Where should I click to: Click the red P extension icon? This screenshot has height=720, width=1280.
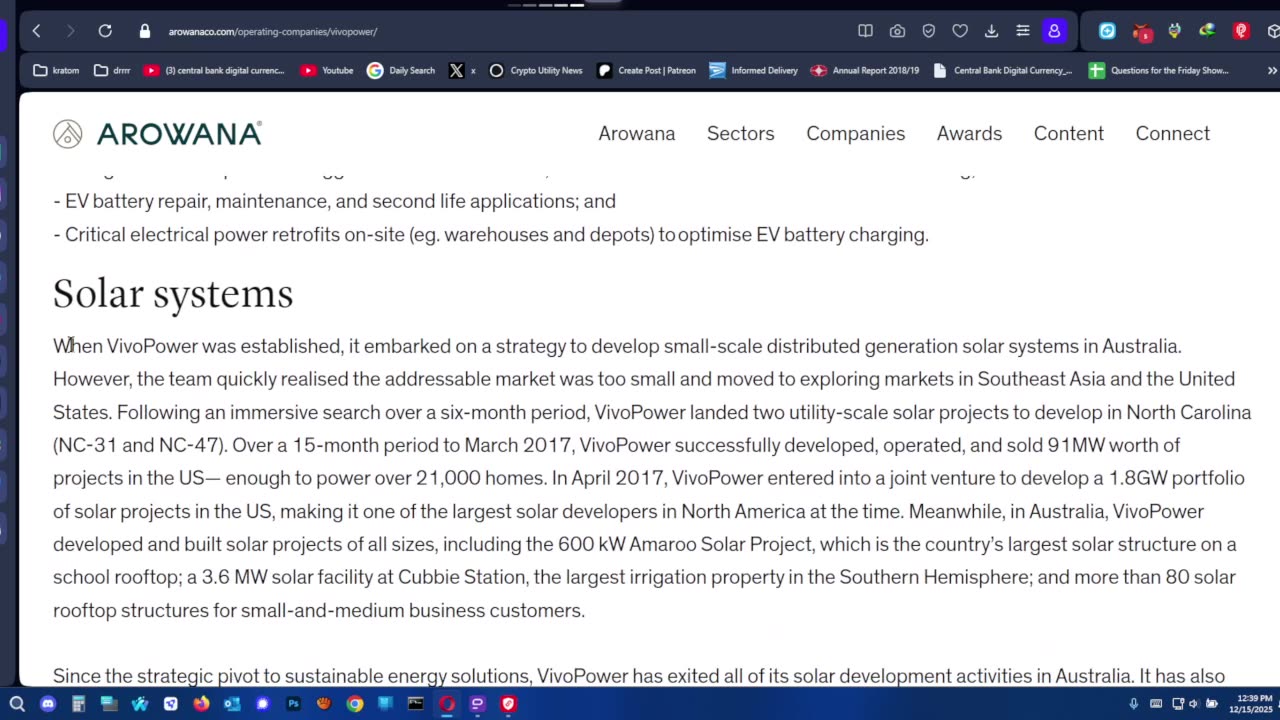(x=1241, y=31)
